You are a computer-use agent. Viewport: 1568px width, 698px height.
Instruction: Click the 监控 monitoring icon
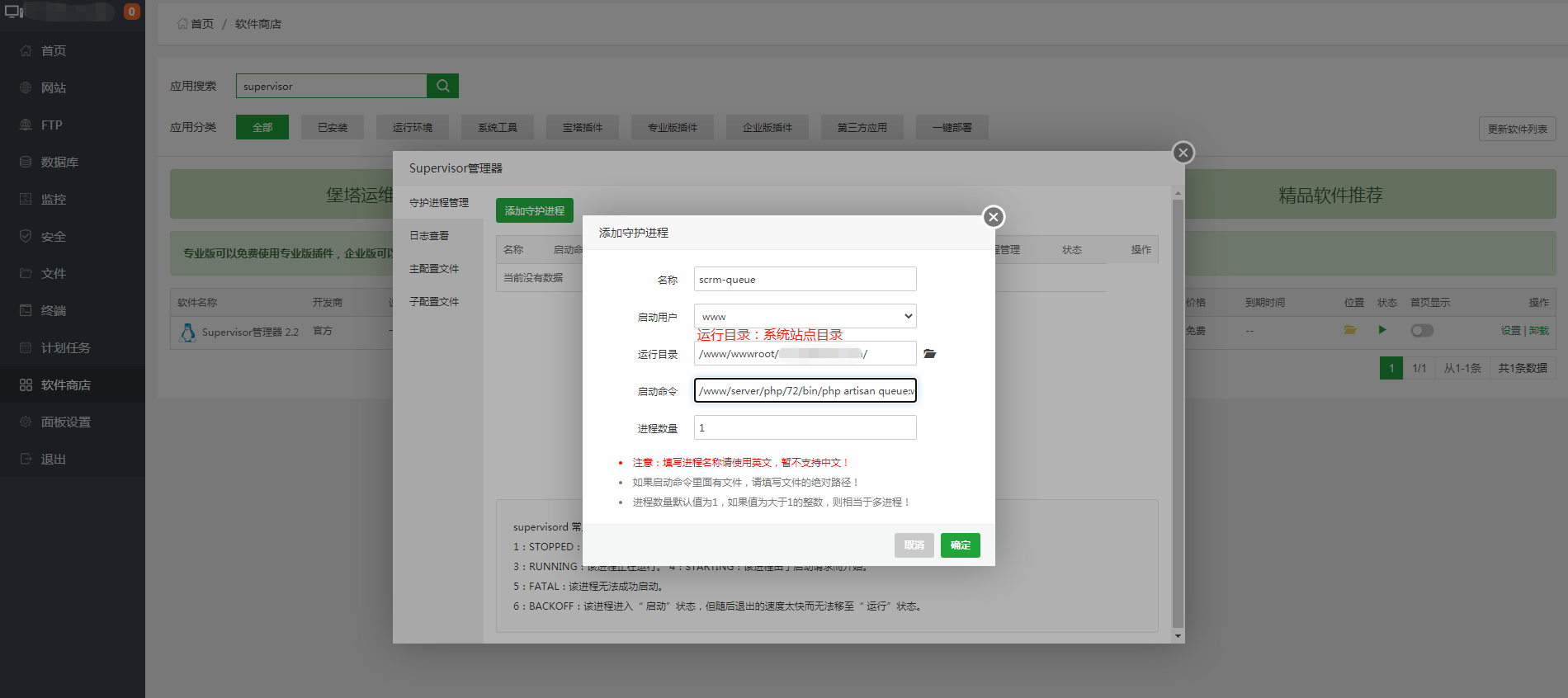click(x=26, y=199)
